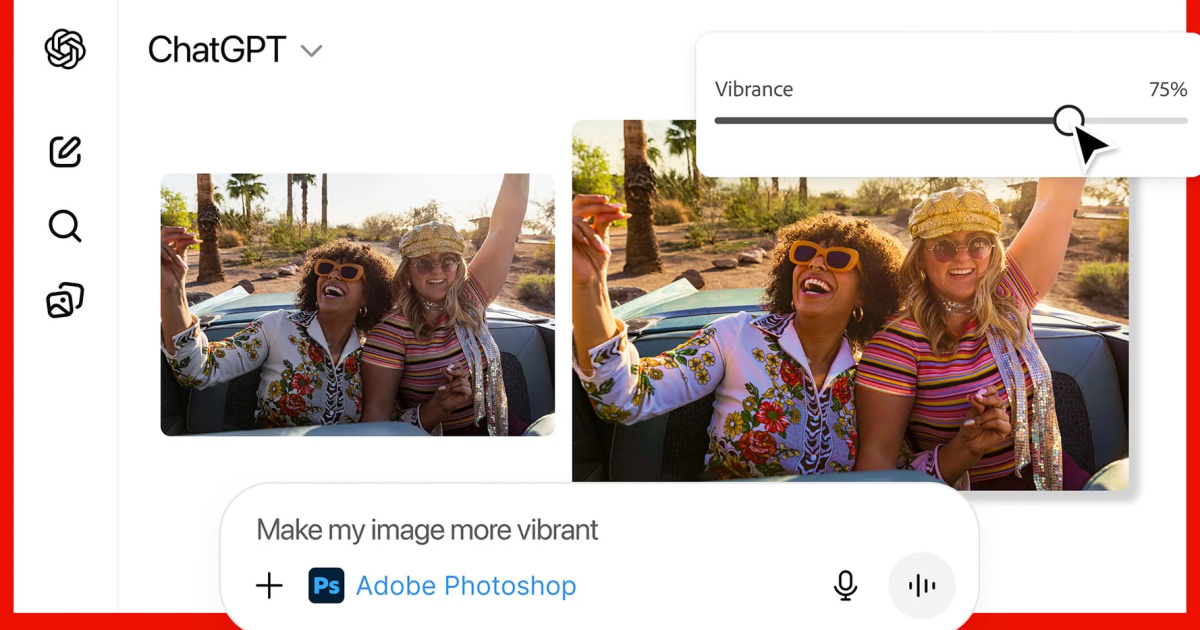This screenshot has width=1200, height=630.
Task: Open the ChatGPT model selector title
Action: [217, 50]
